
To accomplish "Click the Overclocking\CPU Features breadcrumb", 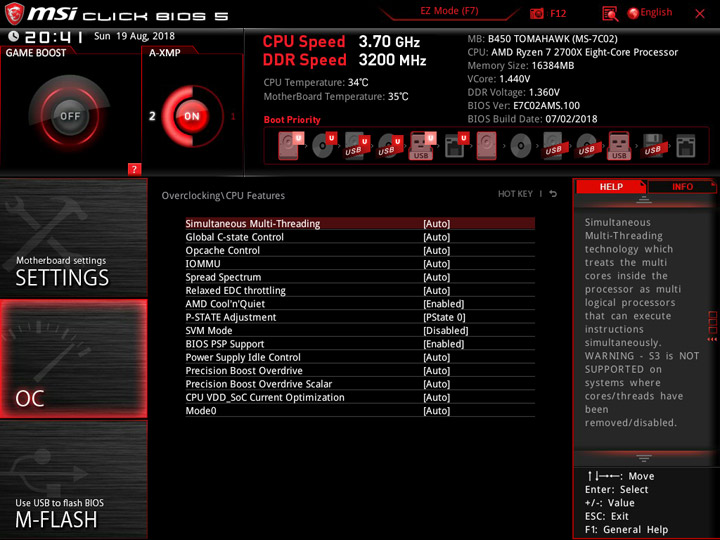I will pyautogui.click(x=223, y=196).
